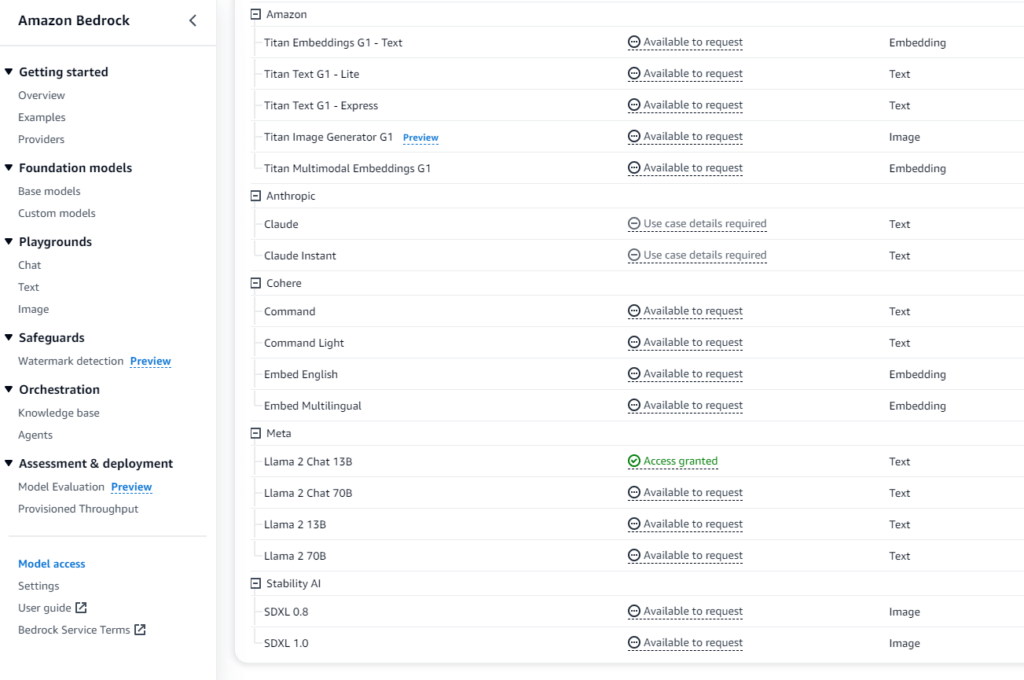Click the status icon for the Command row
The width and height of the screenshot is (1024, 680).
click(x=633, y=312)
